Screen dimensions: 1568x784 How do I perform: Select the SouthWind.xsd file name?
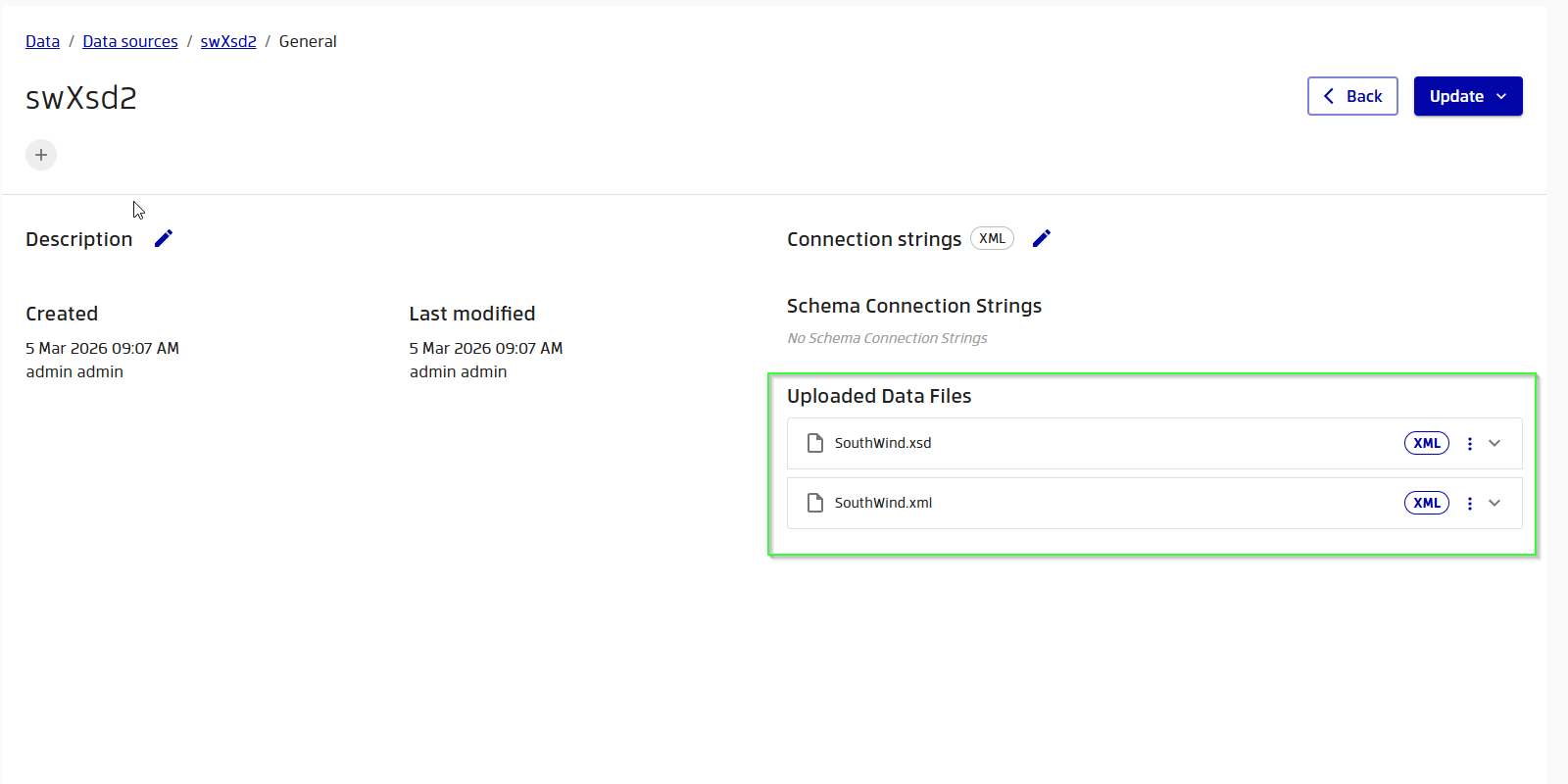pyautogui.click(x=883, y=443)
